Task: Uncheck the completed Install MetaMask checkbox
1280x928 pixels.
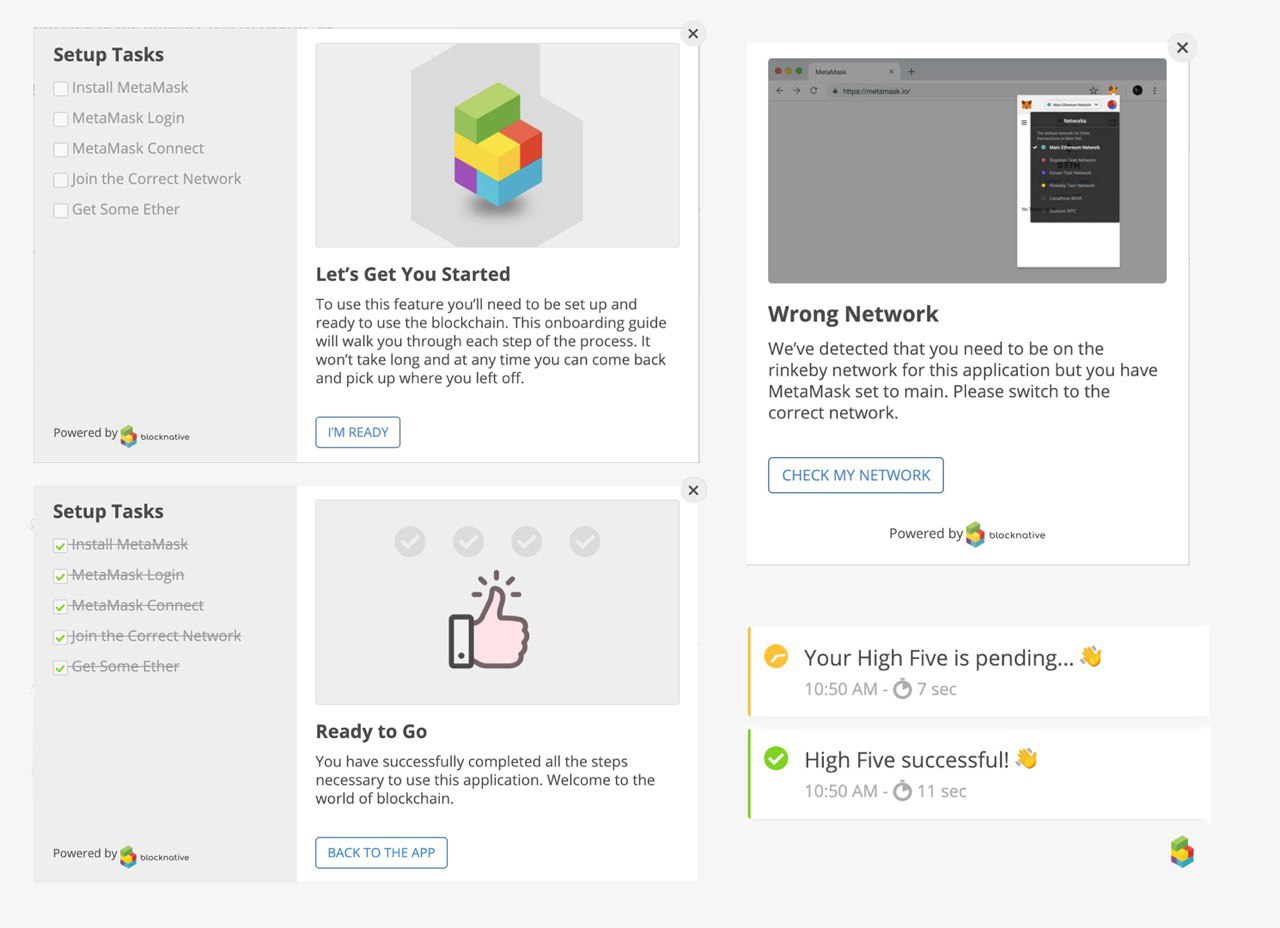Action: point(60,546)
